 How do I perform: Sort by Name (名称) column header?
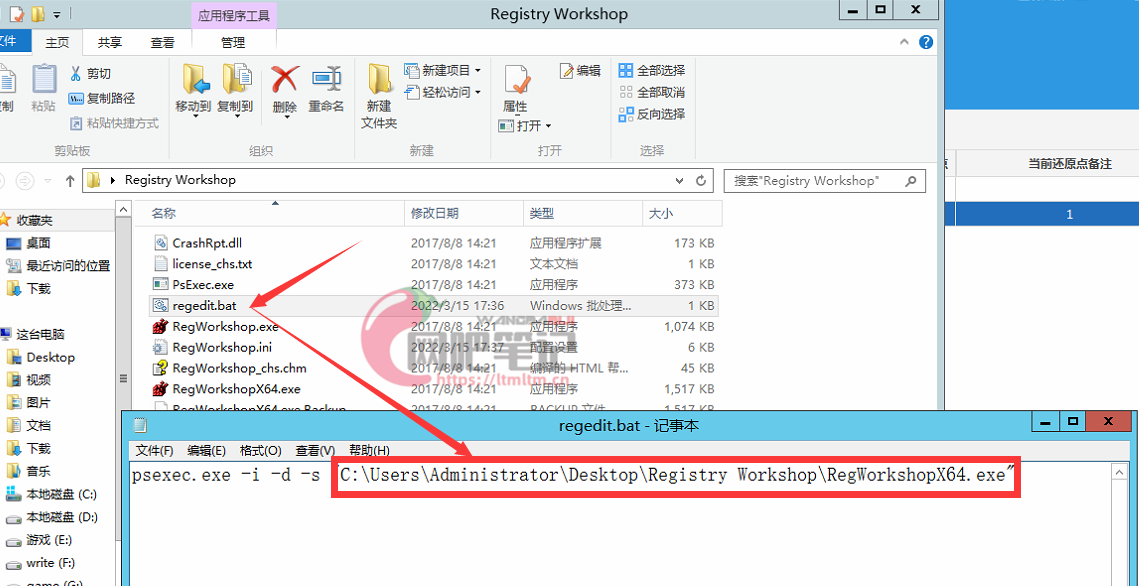tap(269, 213)
